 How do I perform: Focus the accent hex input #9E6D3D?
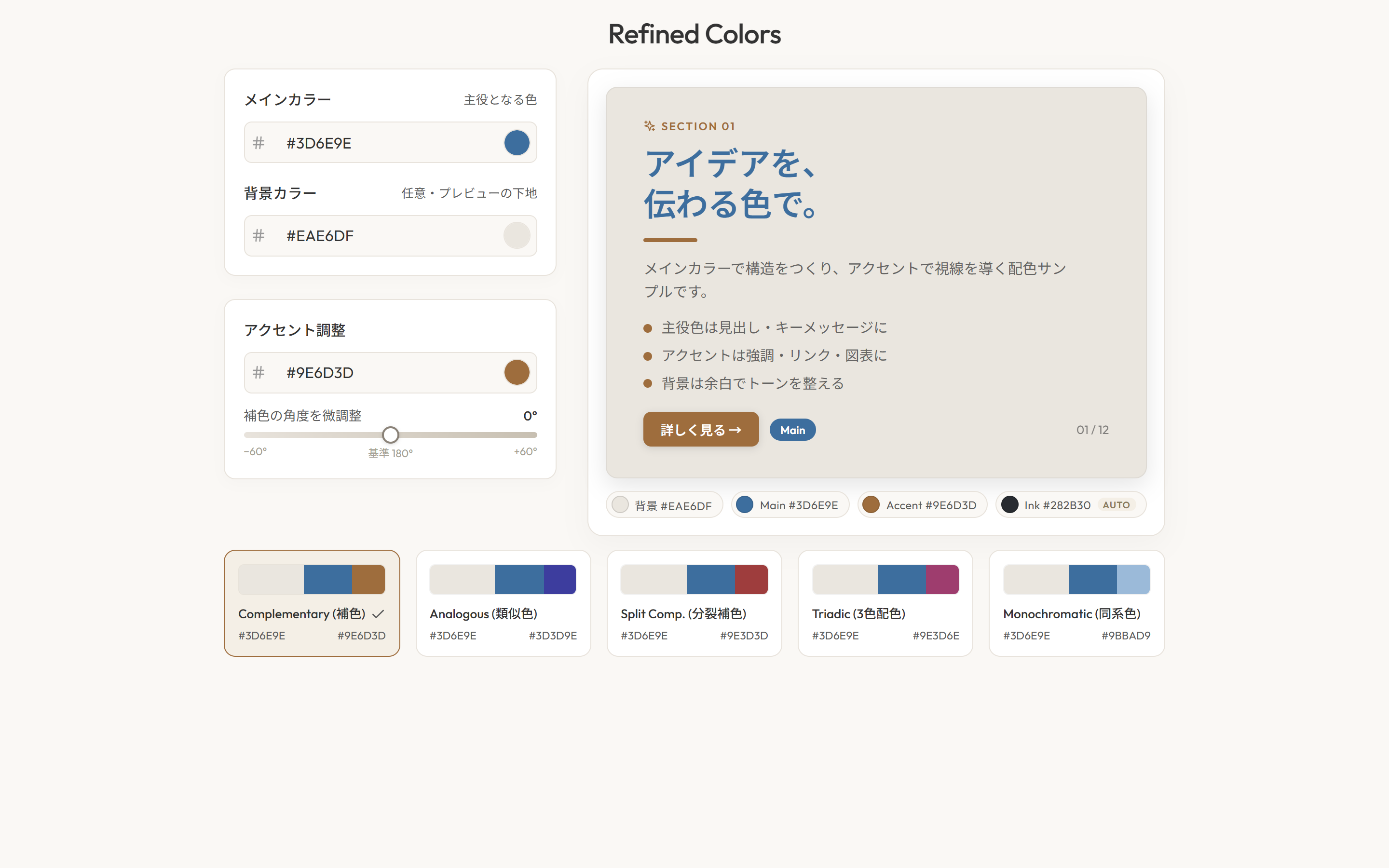coord(390,373)
